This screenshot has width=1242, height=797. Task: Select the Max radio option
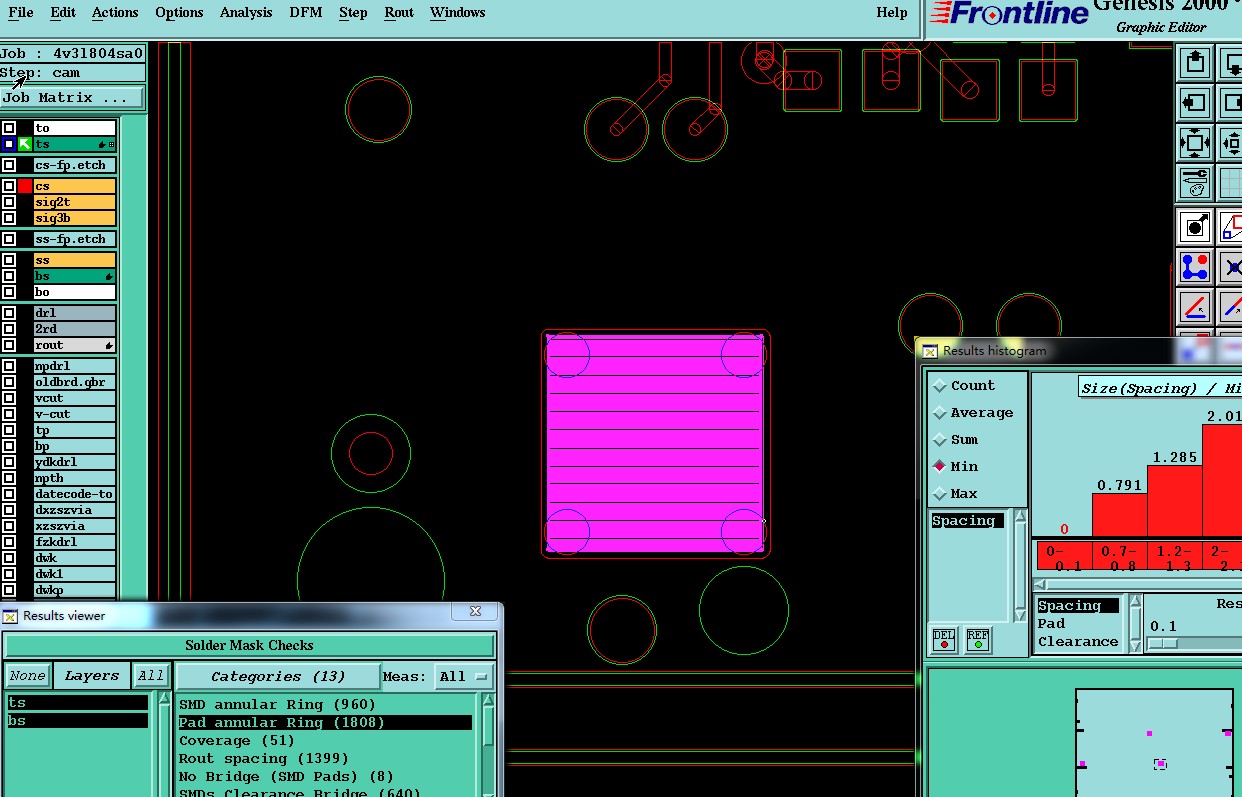(940, 494)
